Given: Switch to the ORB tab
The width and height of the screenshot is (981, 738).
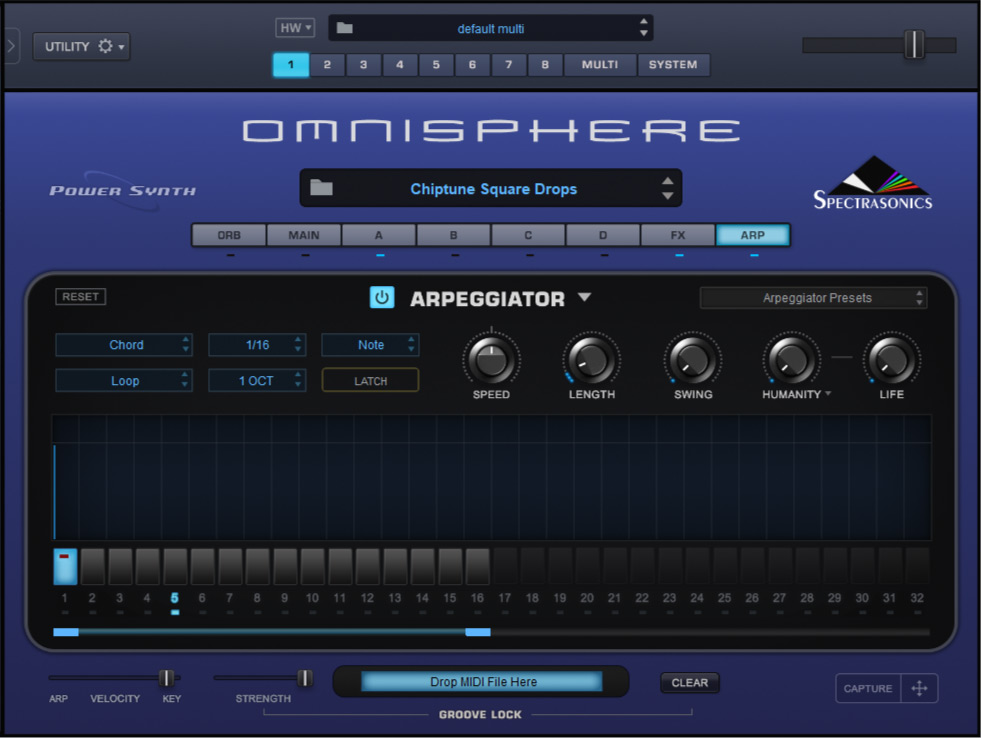Looking at the screenshot, I should pos(229,235).
